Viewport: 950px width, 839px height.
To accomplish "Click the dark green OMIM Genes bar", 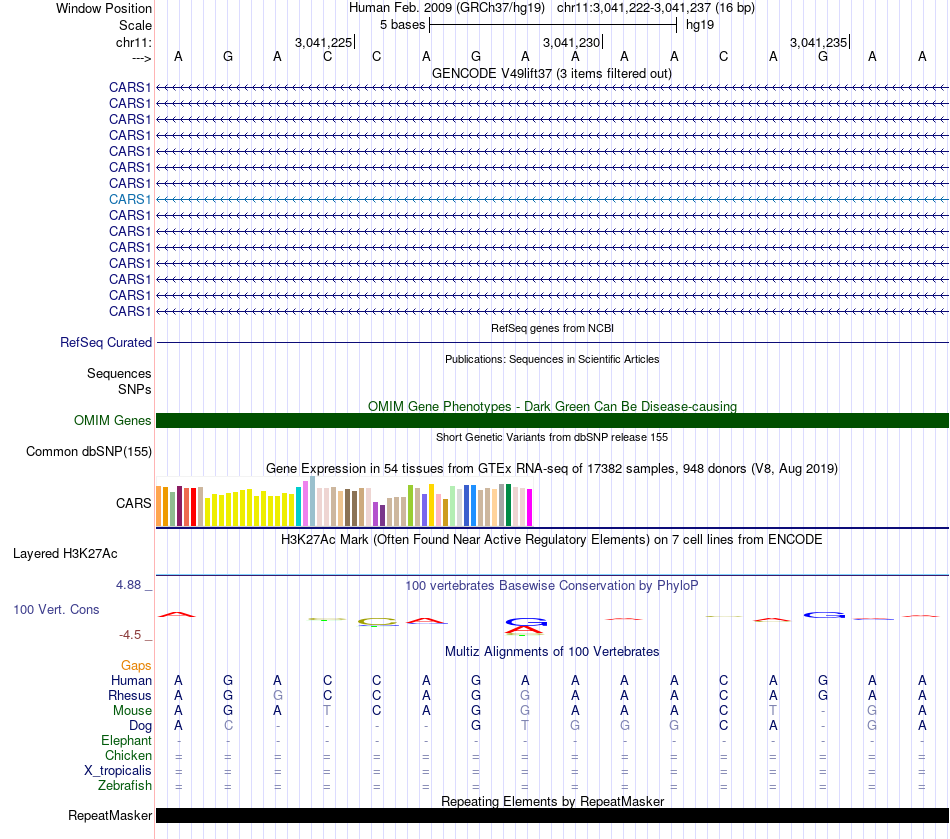I will coord(553,420).
